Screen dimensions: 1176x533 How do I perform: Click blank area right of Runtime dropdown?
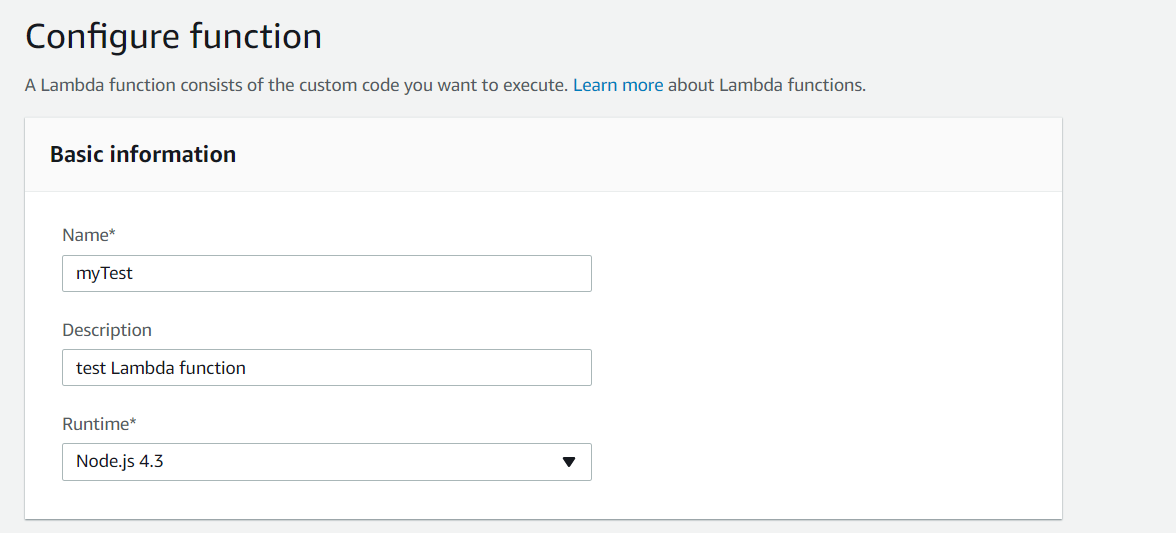click(800, 461)
